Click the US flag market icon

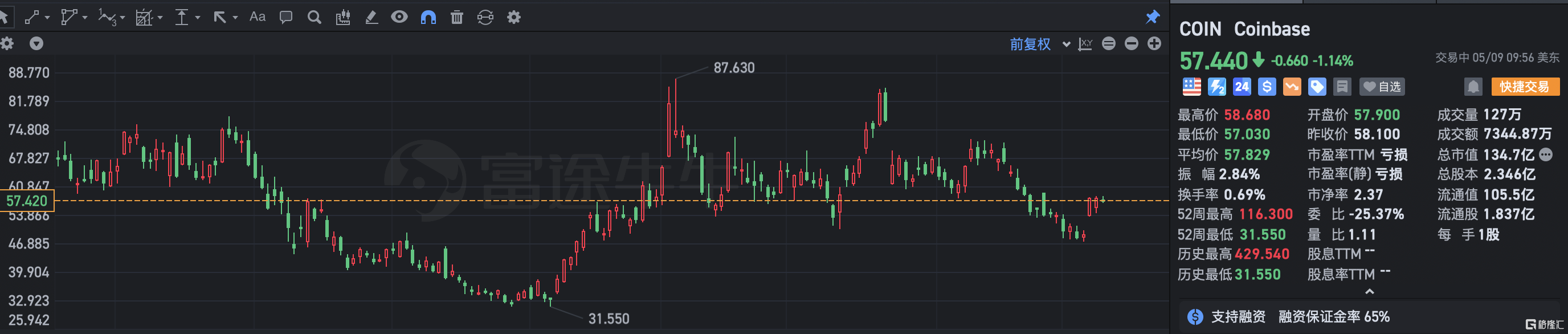click(1192, 87)
